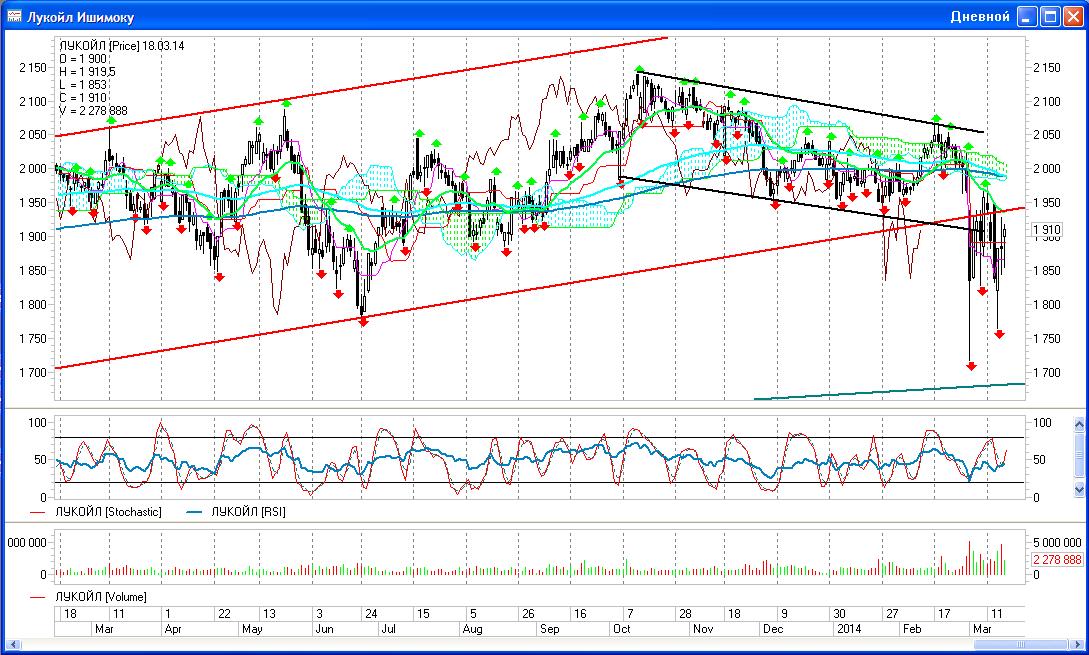This screenshot has height=655, width=1089.
Task: Click the date label 28 on the time axis
Action: click(685, 614)
